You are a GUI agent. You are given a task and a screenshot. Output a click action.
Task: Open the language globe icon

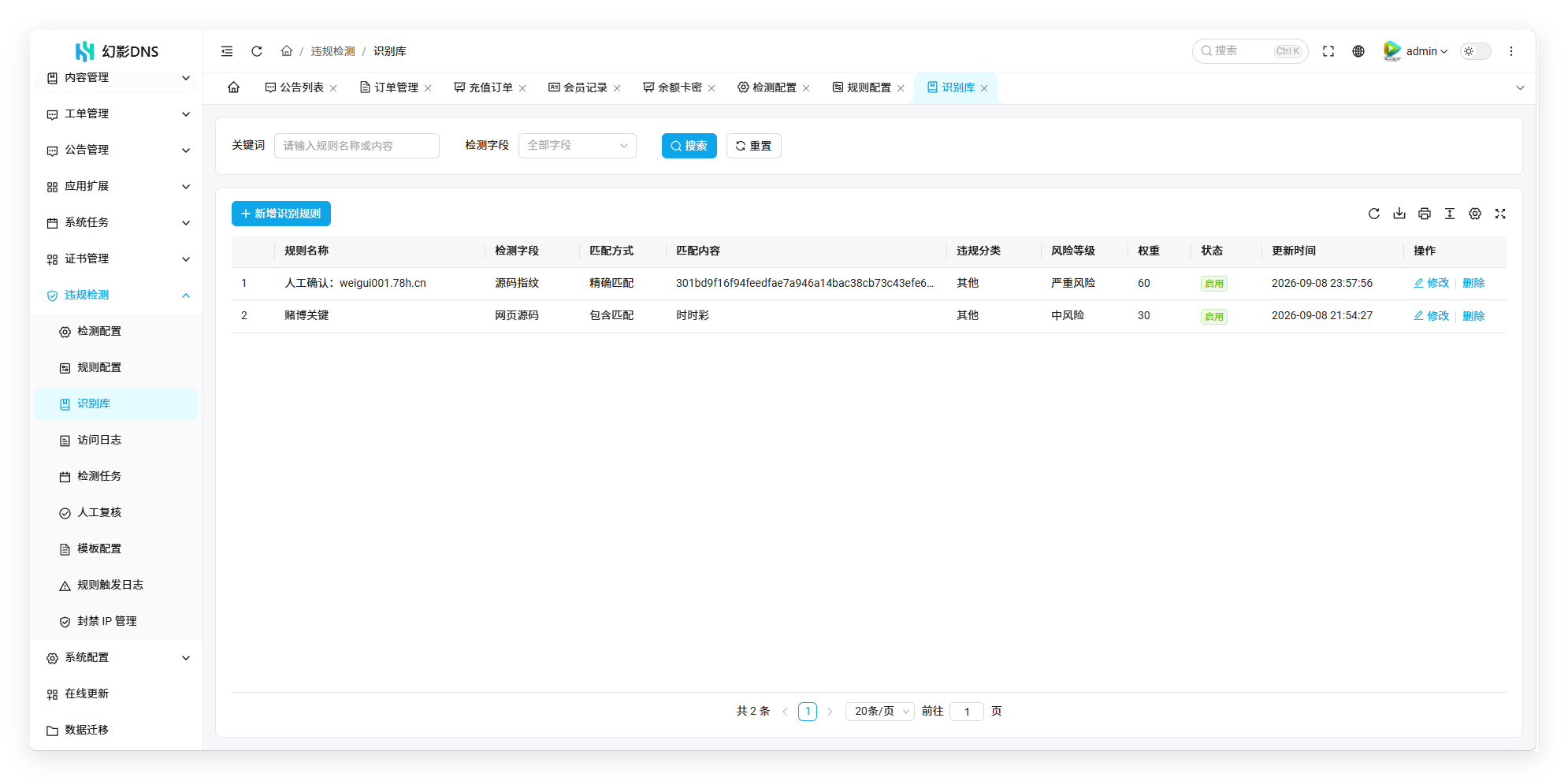pyautogui.click(x=1358, y=51)
